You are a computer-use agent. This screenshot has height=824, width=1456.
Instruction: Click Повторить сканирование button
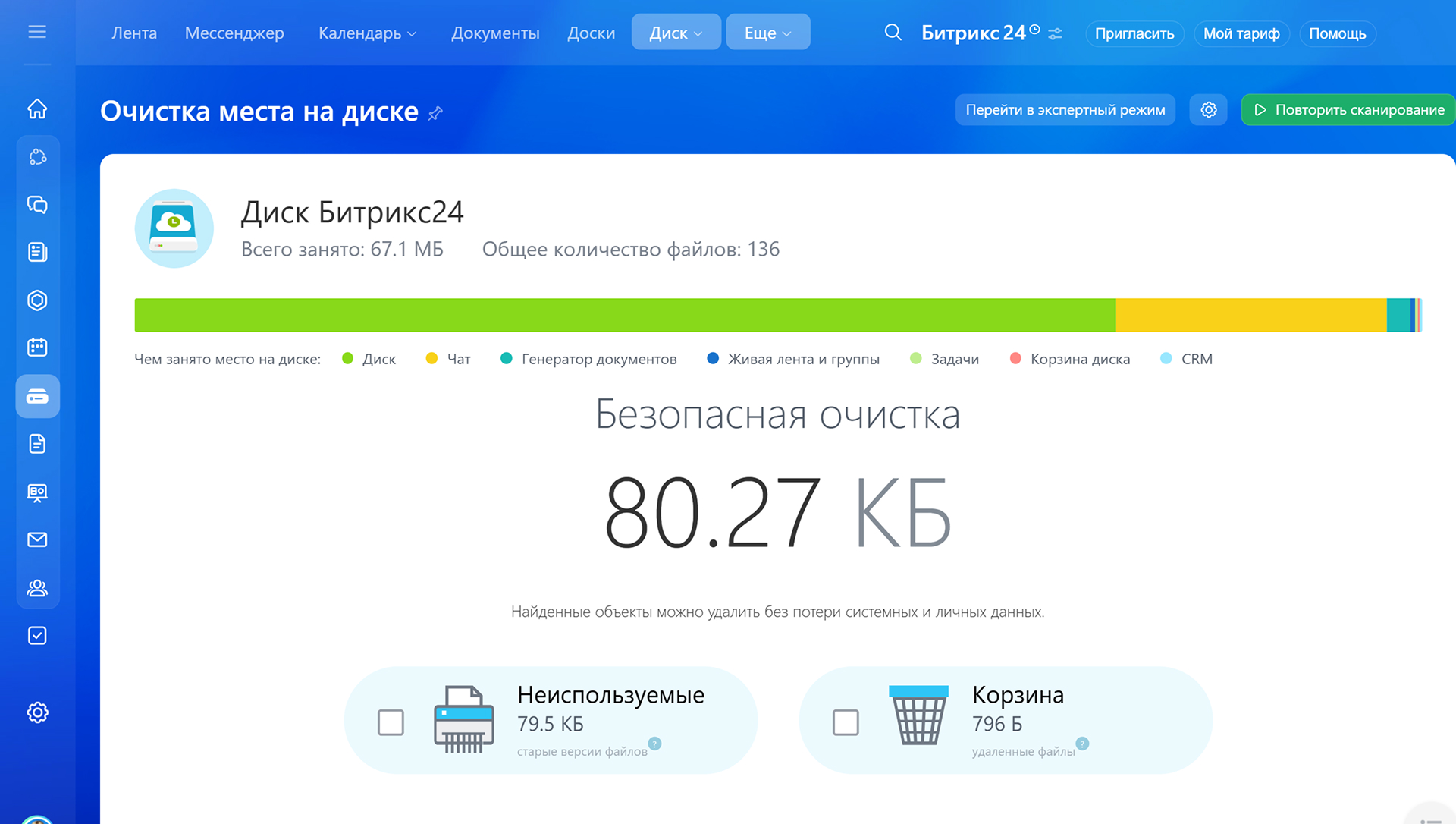pos(1349,110)
